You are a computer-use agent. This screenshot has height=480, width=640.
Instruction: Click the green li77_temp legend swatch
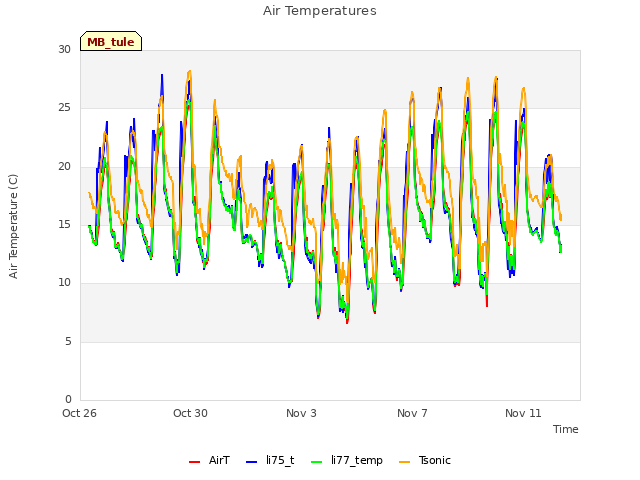[317, 462]
